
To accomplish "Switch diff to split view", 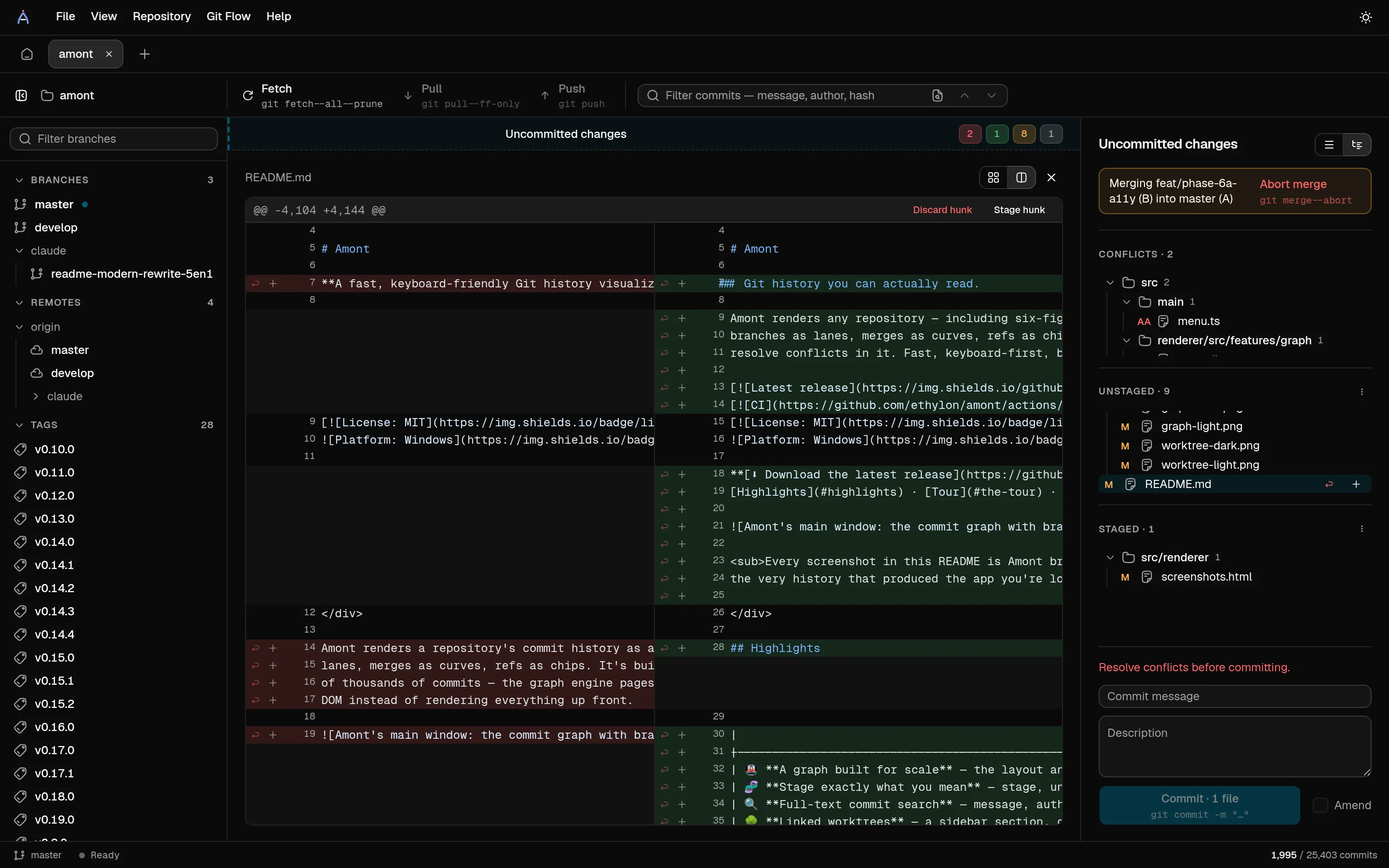I will tap(1021, 177).
